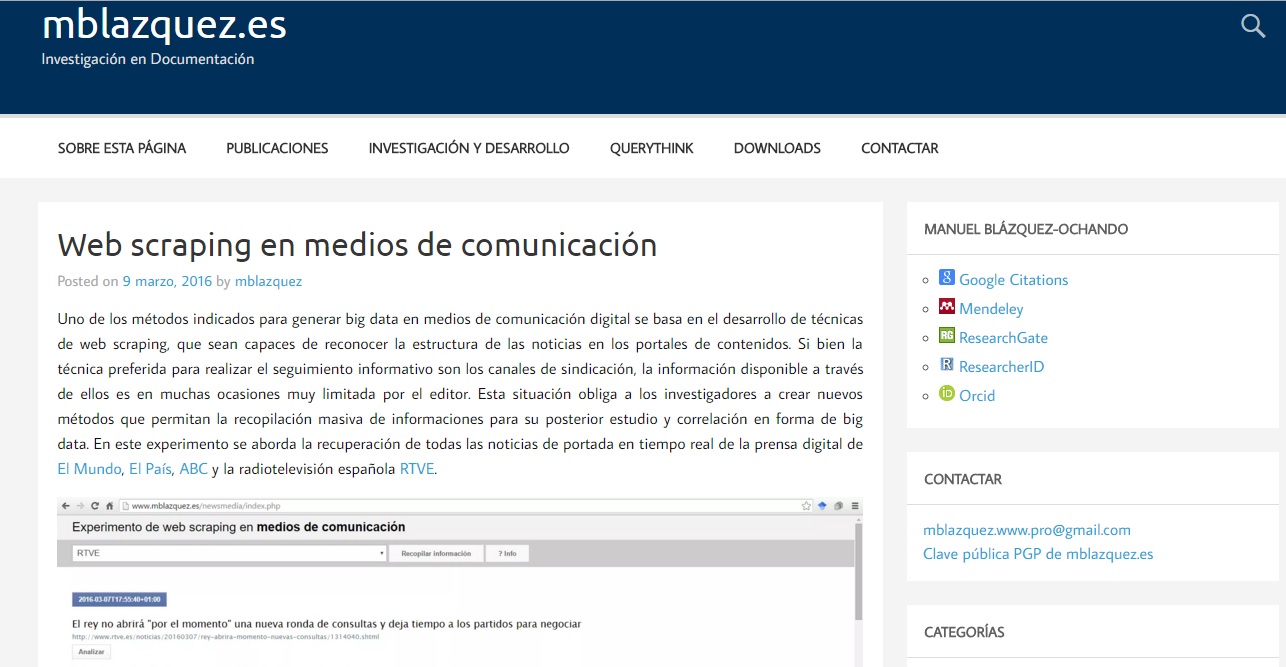Click the blue timestamp label 2016-03-07
Viewport: 1286px width, 667px height.
(119, 599)
